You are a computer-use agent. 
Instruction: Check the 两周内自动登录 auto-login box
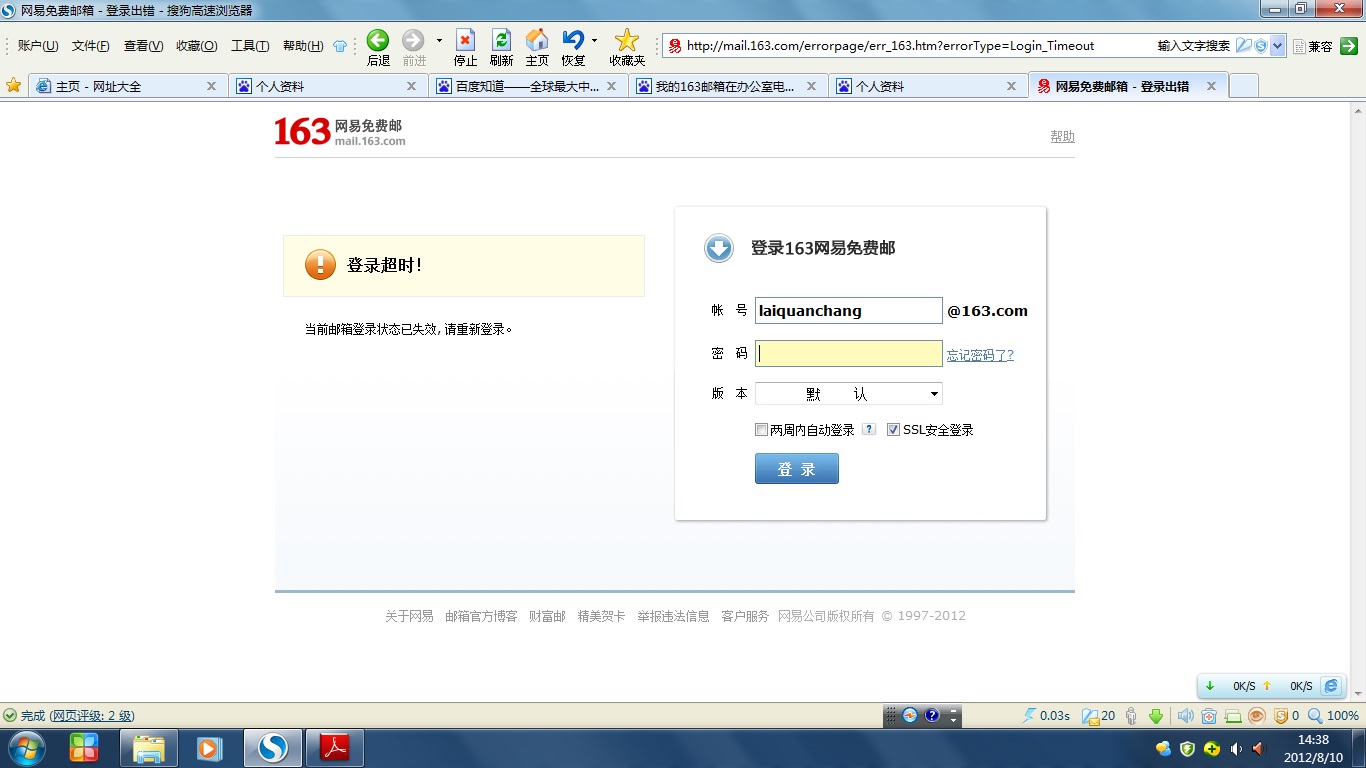coord(761,429)
